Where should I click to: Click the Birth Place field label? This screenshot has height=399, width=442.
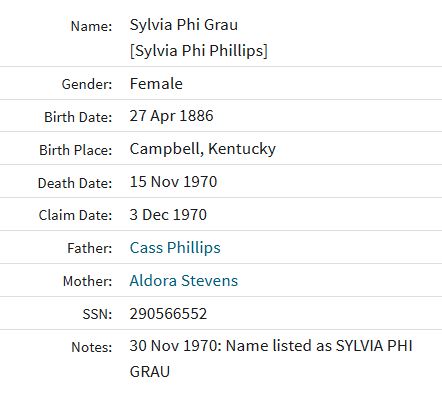coord(76,150)
